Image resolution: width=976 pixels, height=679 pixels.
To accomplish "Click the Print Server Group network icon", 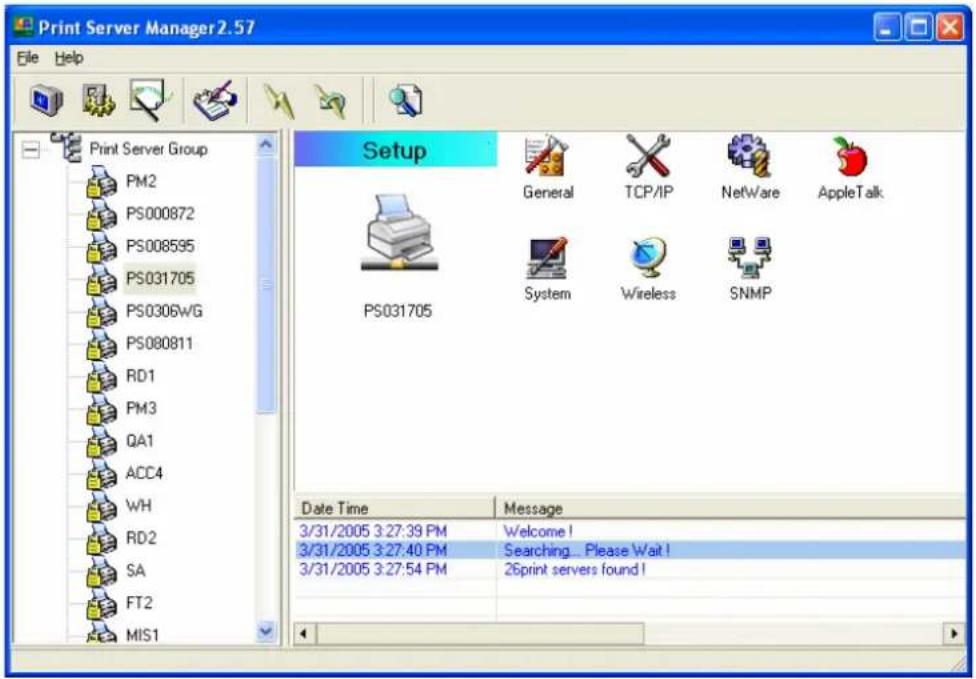I will [66, 148].
